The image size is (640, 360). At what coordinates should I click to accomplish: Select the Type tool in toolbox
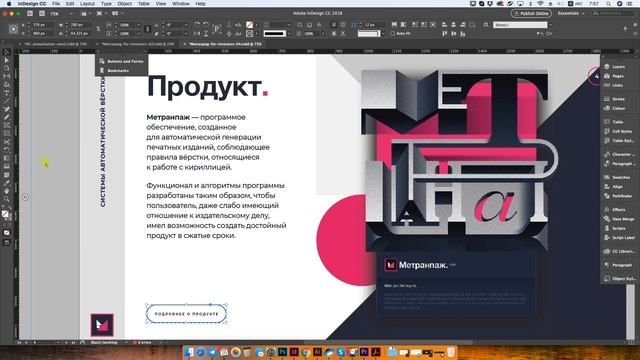pyautogui.click(x=7, y=93)
